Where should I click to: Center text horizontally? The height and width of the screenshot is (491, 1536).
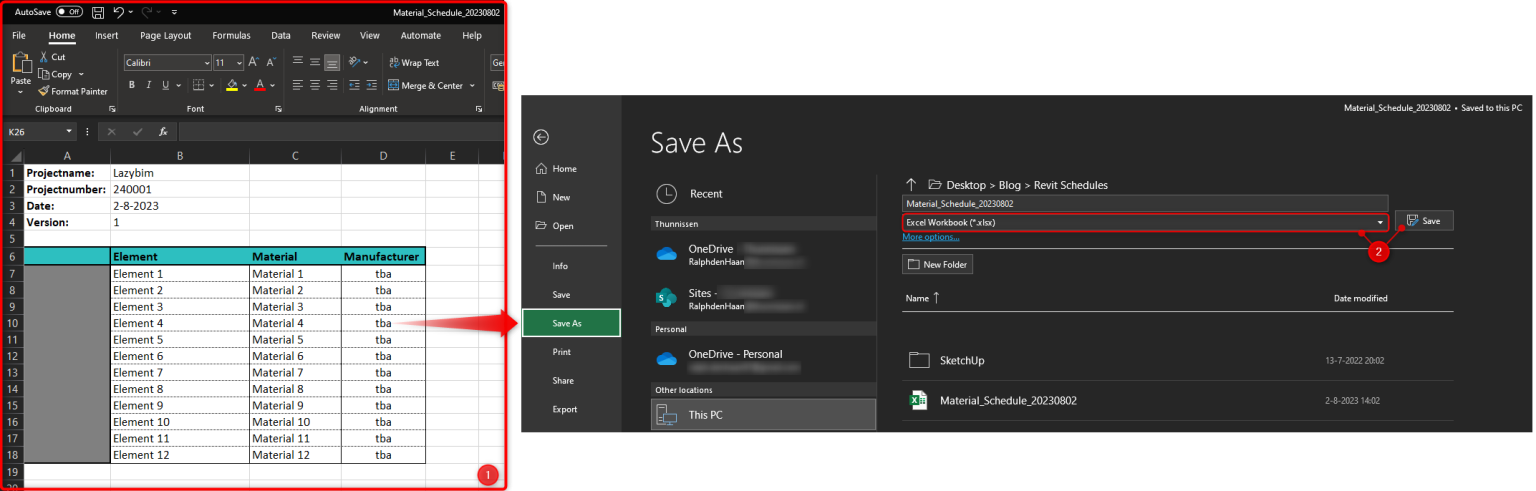[x=315, y=85]
